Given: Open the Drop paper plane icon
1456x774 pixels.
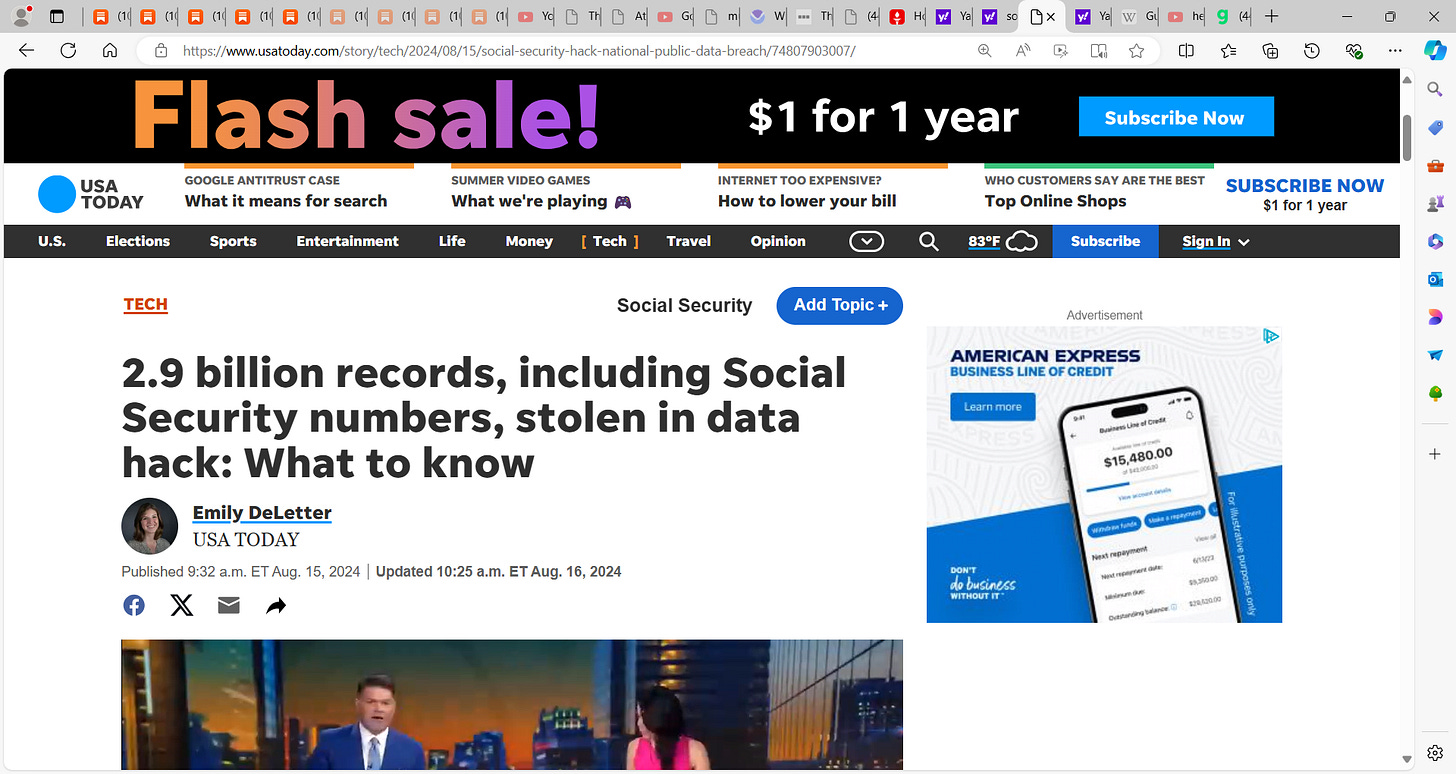Looking at the screenshot, I should pyautogui.click(x=1435, y=355).
